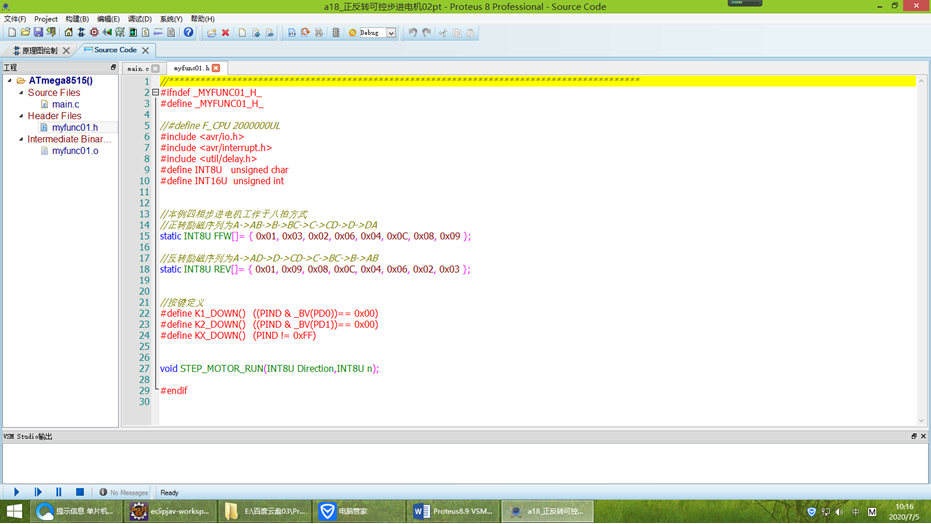Click the Source Code module toolbar icon
Viewport: 931px width, 524px height.
click(158, 33)
